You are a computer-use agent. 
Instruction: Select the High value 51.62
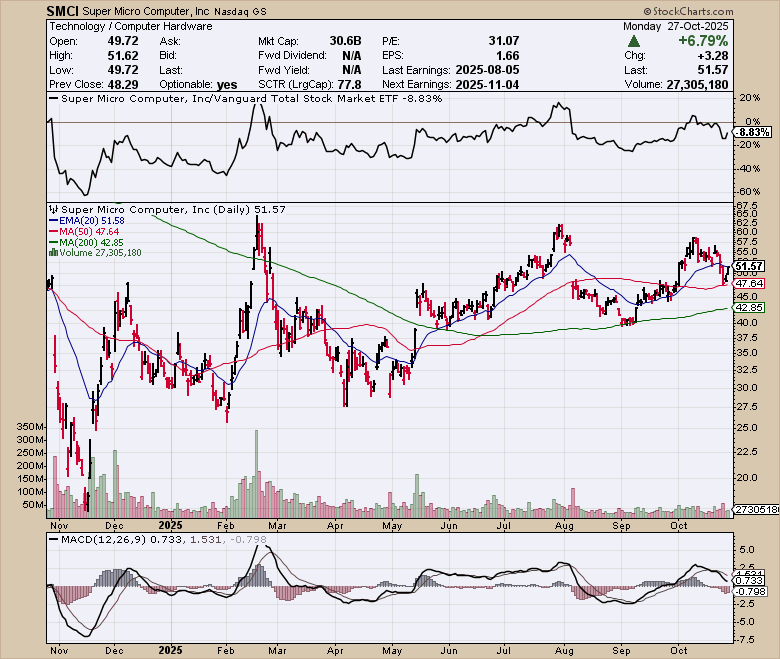pyautogui.click(x=123, y=55)
